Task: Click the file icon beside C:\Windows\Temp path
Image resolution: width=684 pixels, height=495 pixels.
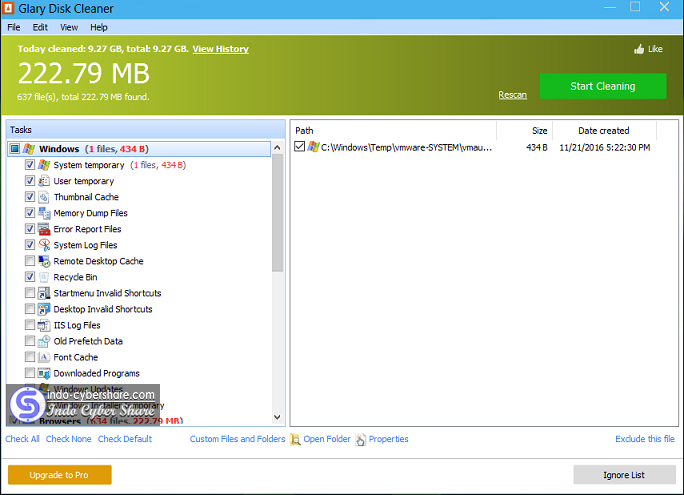Action: (313, 147)
